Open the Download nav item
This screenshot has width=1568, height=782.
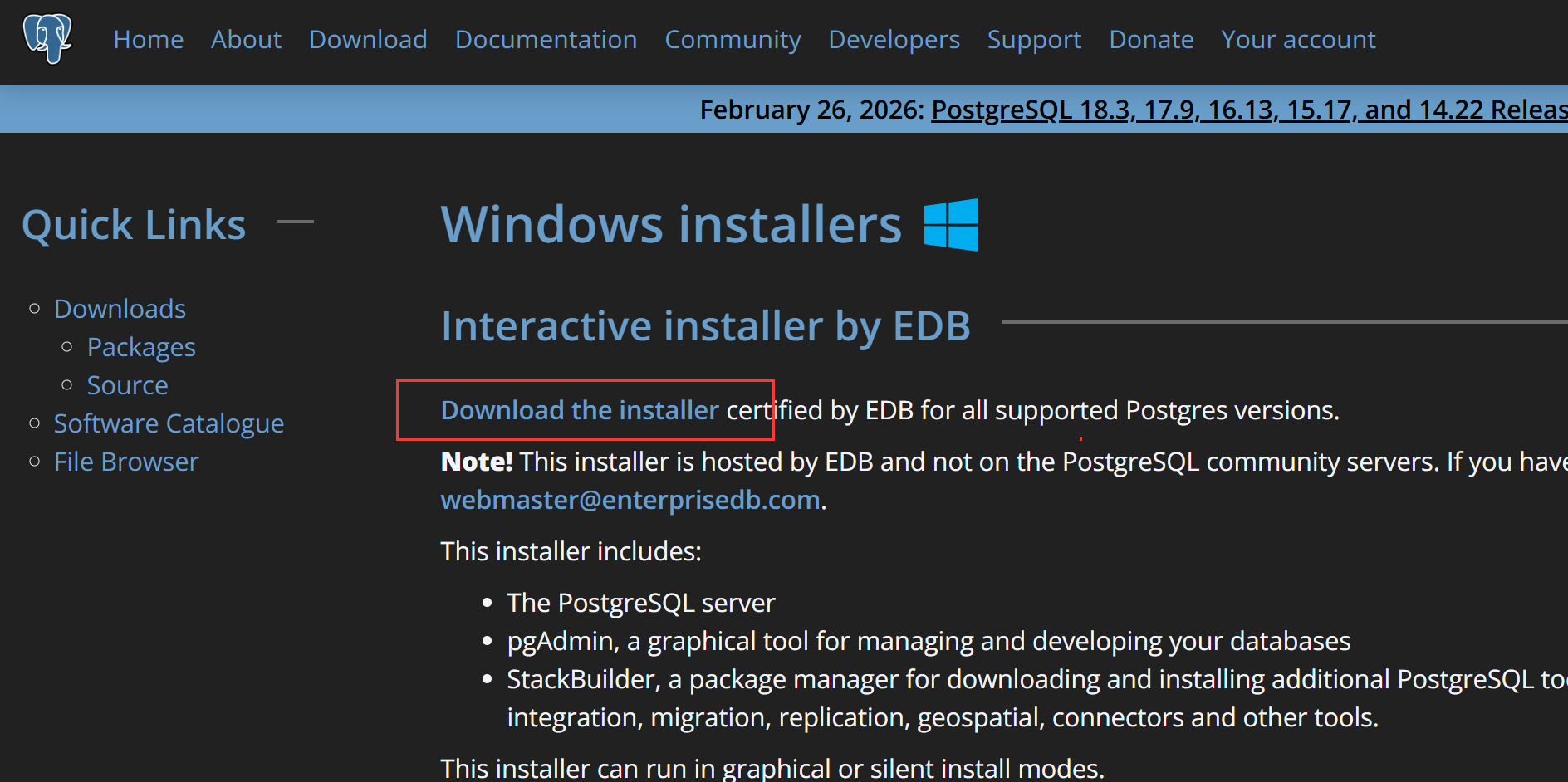[x=368, y=40]
